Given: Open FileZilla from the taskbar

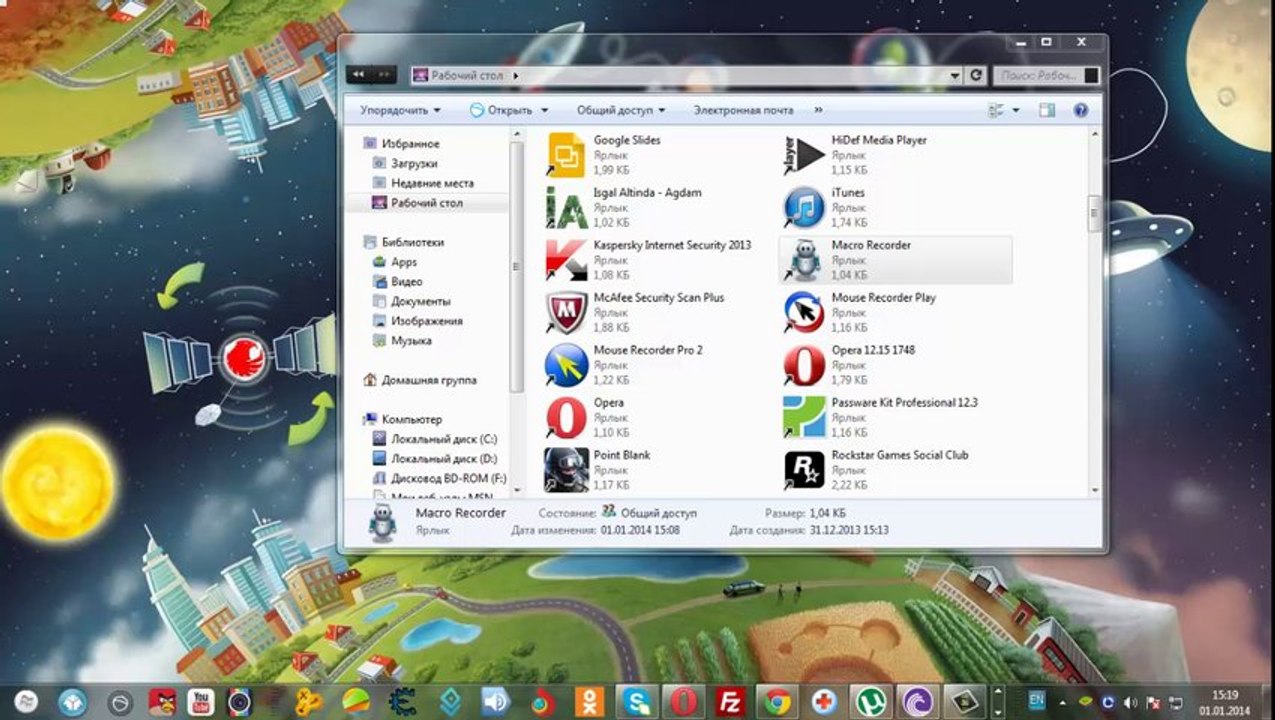Looking at the screenshot, I should [729, 702].
